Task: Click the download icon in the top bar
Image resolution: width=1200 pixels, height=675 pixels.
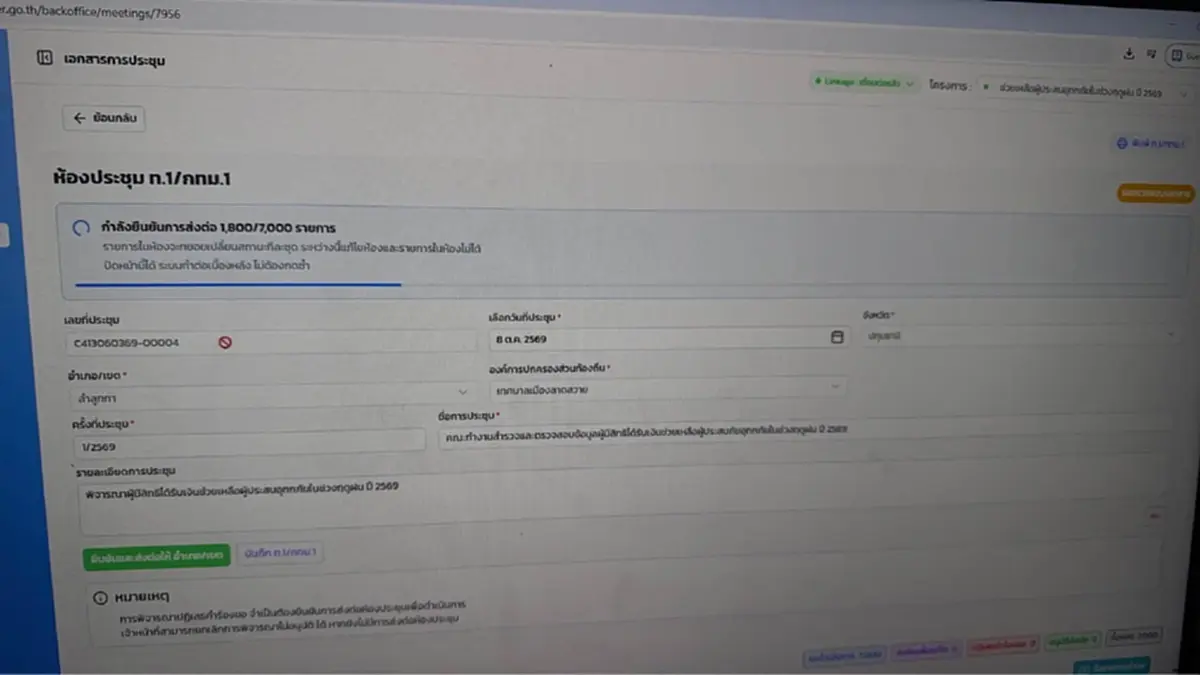Action: point(1129,54)
